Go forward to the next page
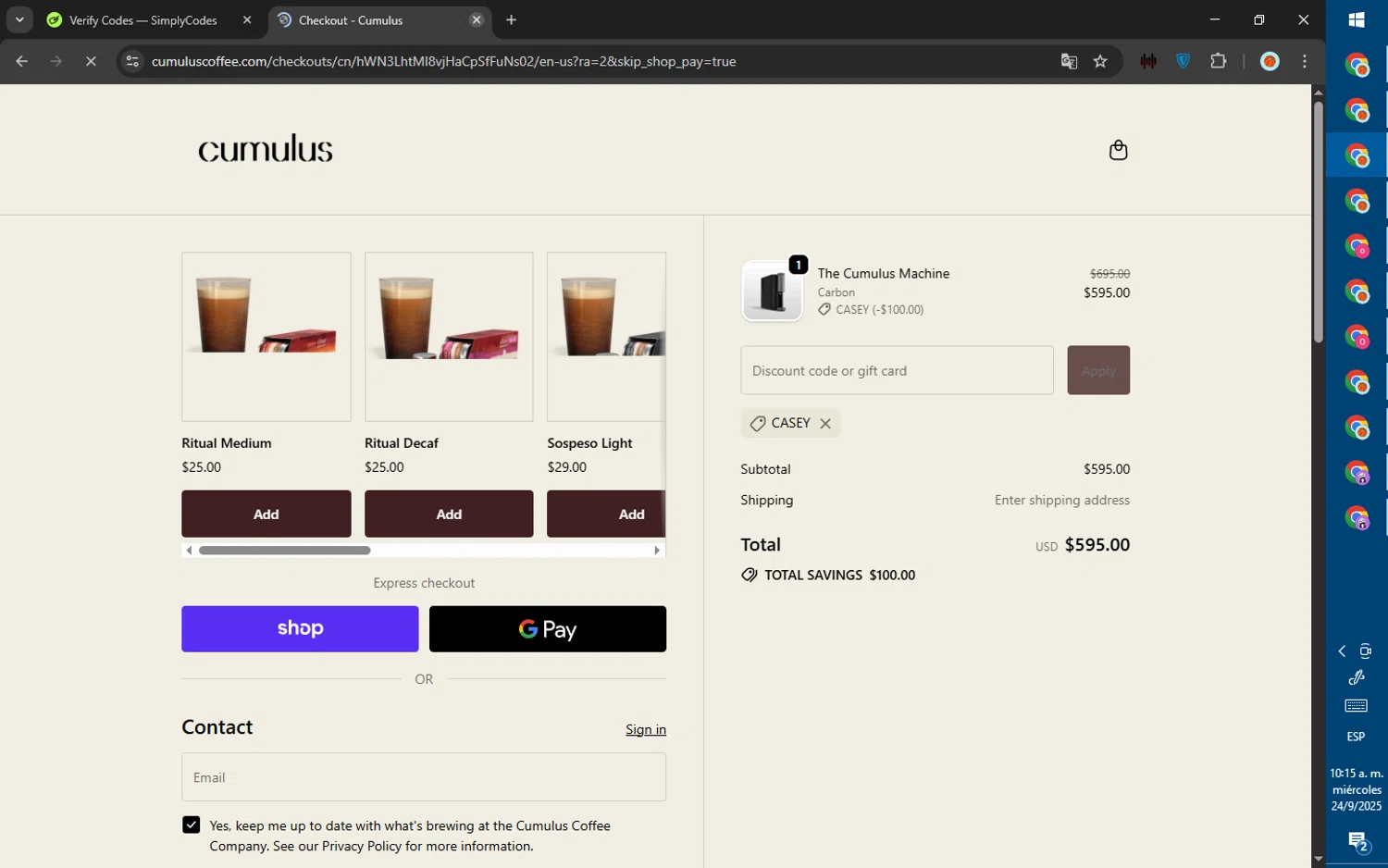1388x868 pixels. 56,61
